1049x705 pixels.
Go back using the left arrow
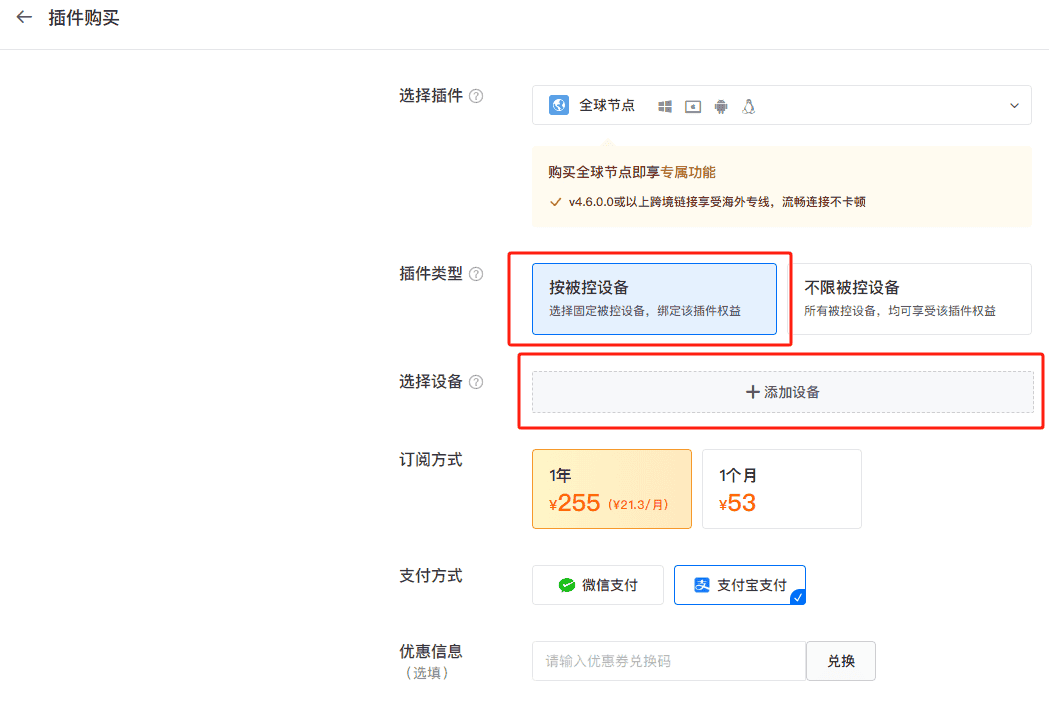coord(24,17)
